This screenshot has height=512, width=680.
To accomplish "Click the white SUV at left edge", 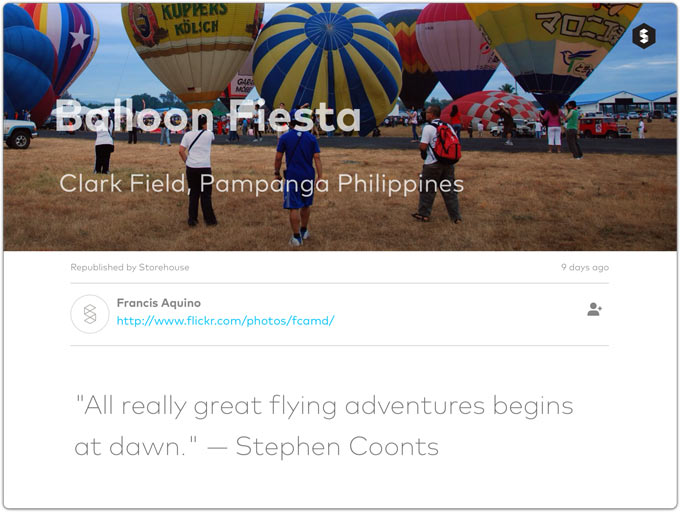I will pos(20,134).
